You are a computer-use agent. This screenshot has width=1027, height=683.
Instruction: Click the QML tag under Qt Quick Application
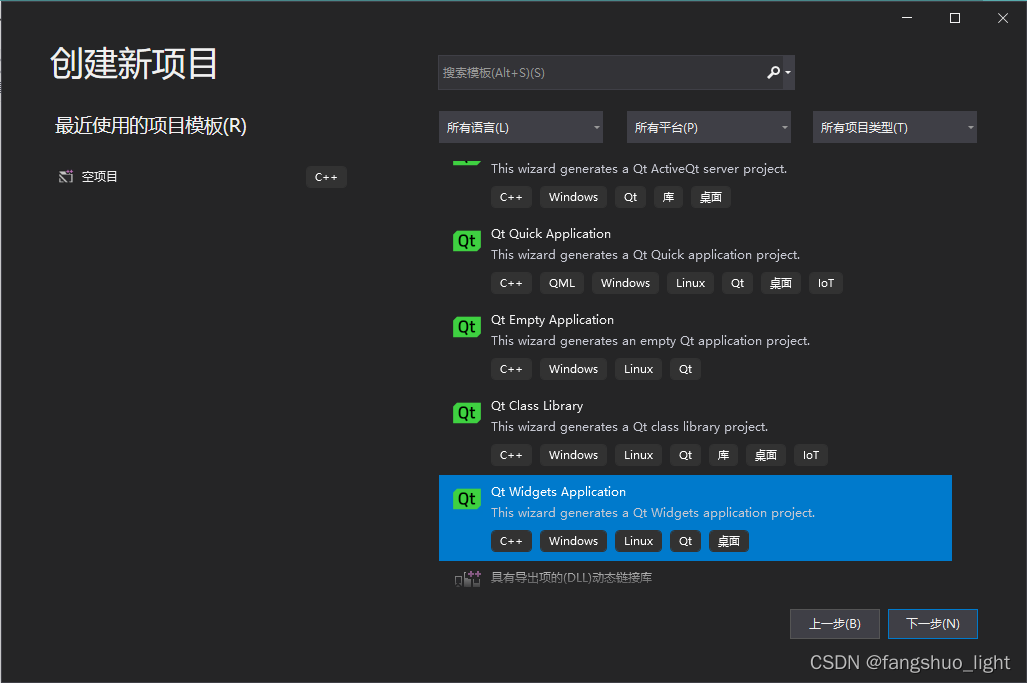coord(562,283)
